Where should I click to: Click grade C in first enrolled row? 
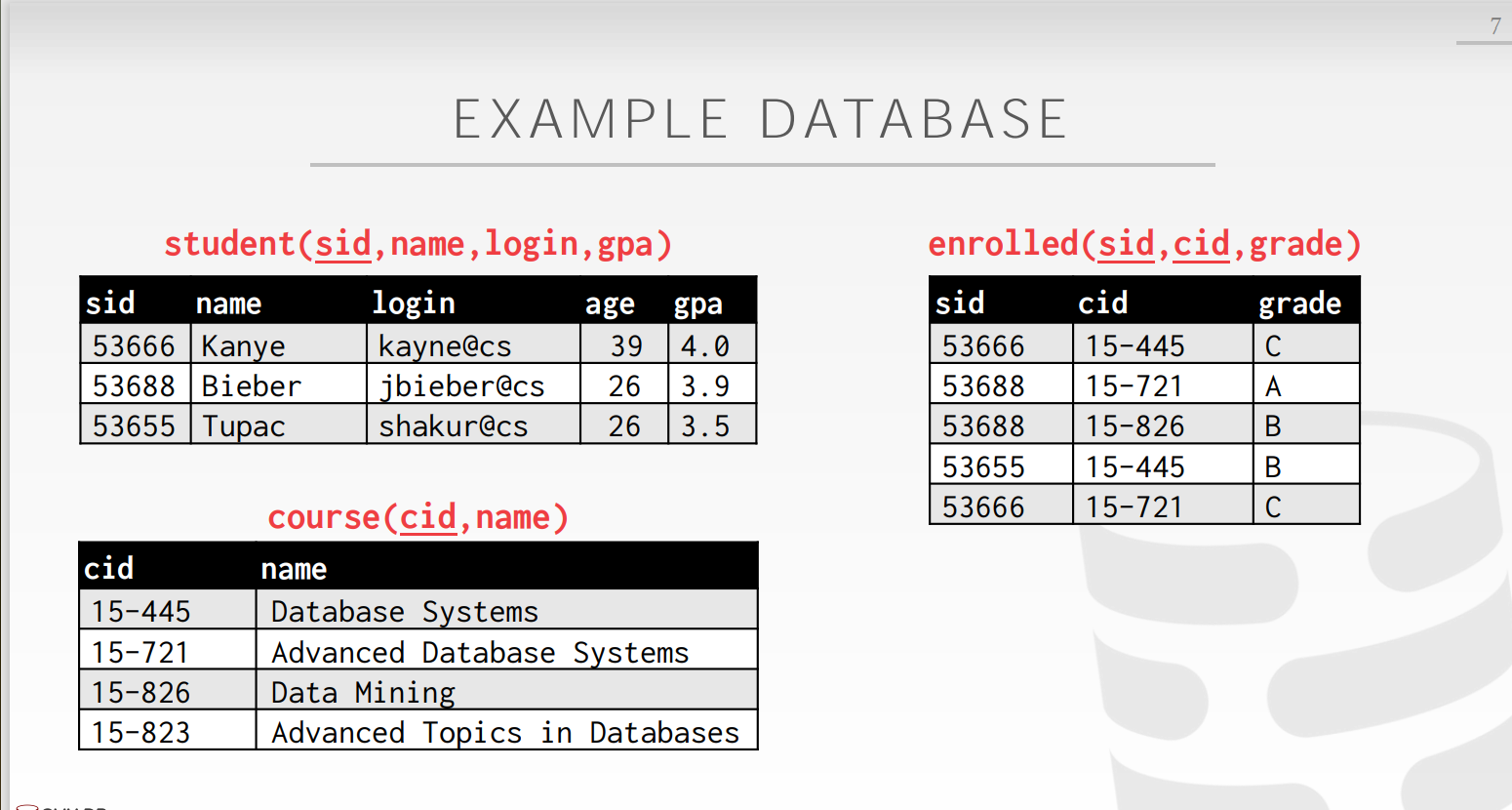(x=1273, y=346)
